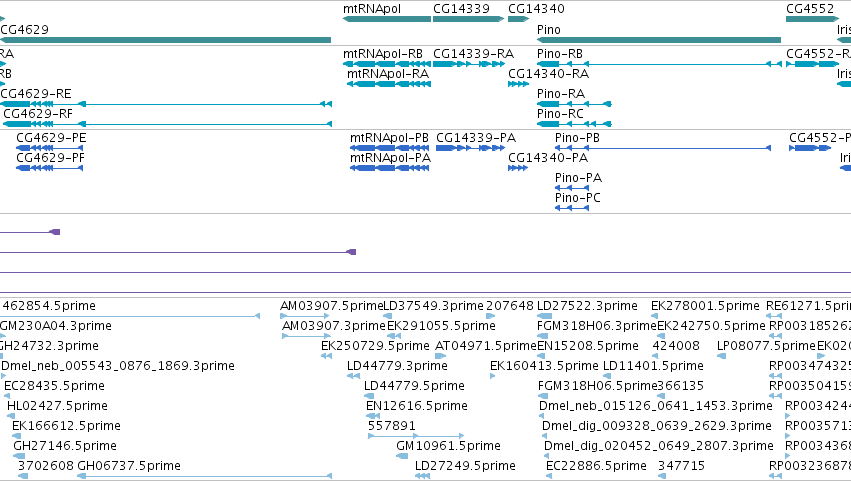Click EST LD44779.5prime

(414, 386)
